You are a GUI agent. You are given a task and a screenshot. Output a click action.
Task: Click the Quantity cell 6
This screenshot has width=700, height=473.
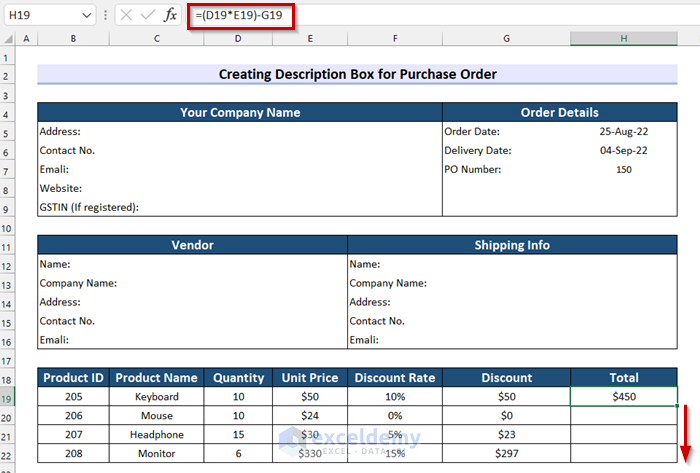(x=238, y=454)
